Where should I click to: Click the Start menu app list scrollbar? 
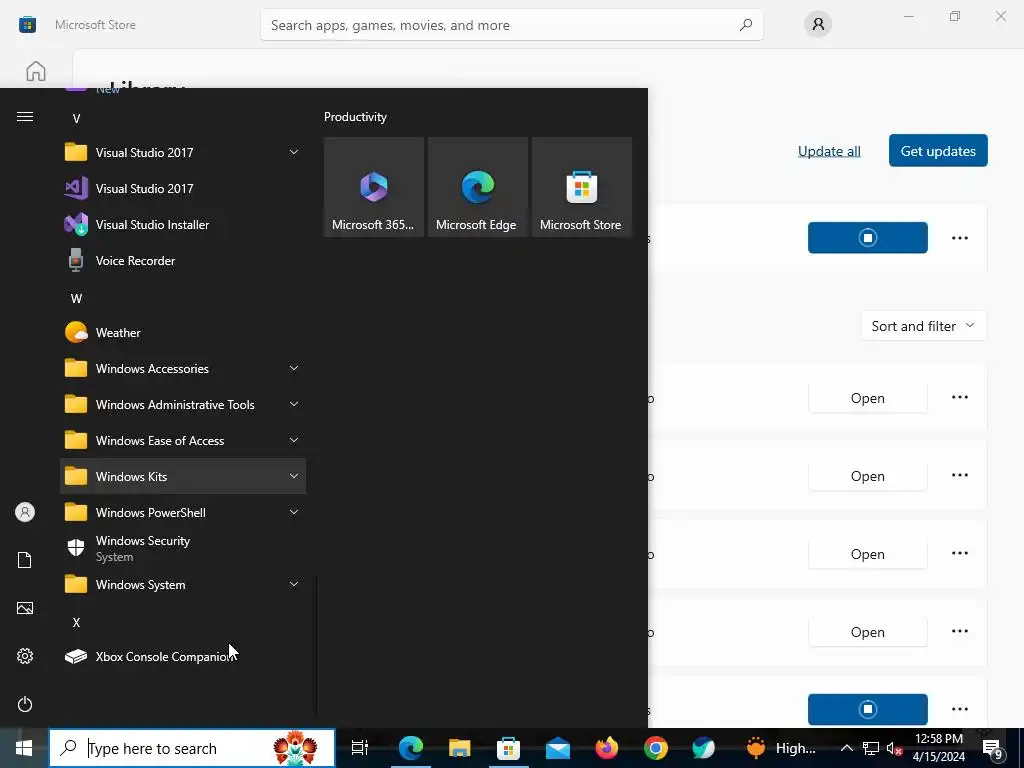click(x=316, y=647)
